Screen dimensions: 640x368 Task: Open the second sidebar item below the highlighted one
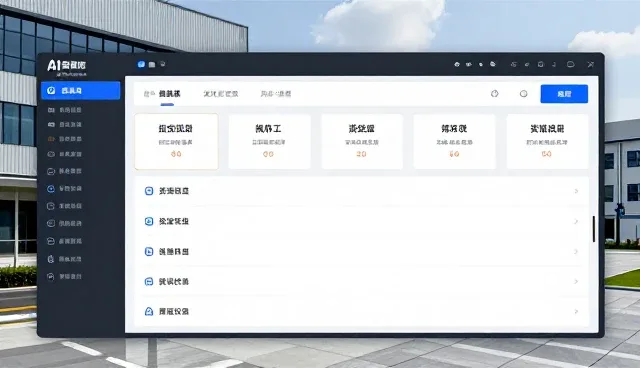[x=65, y=124]
